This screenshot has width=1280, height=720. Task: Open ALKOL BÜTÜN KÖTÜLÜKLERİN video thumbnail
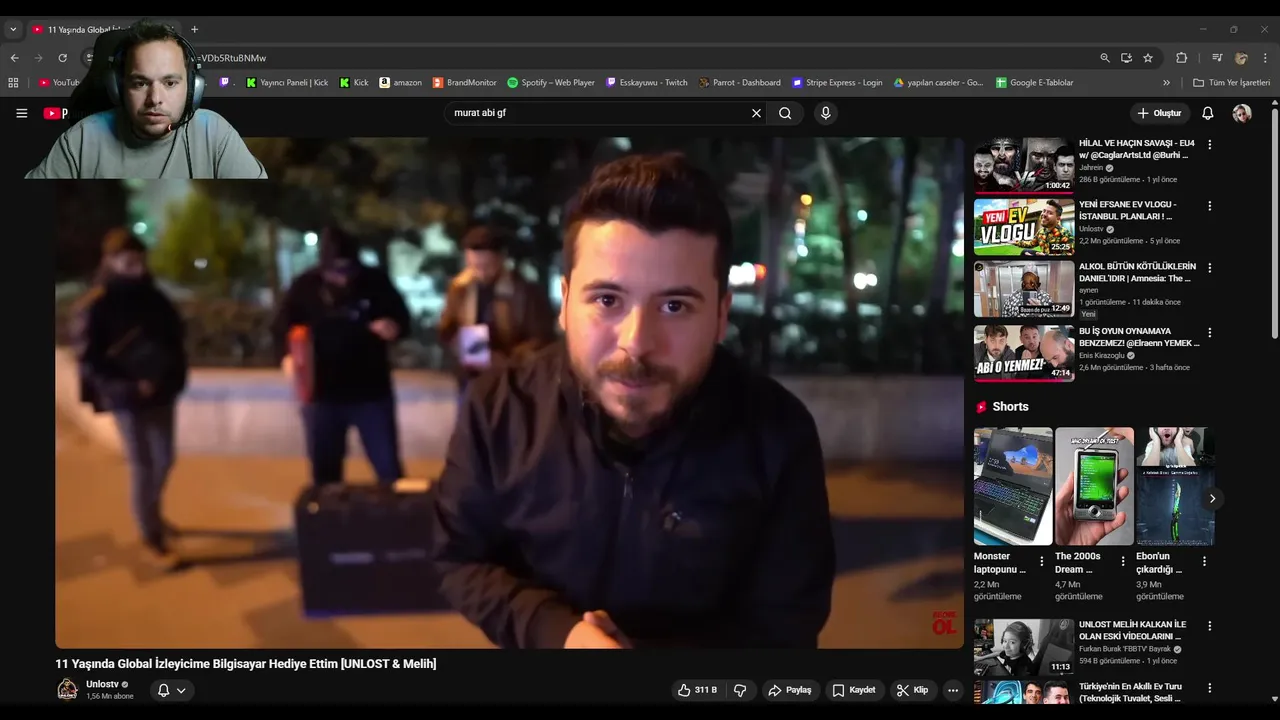coord(1024,289)
